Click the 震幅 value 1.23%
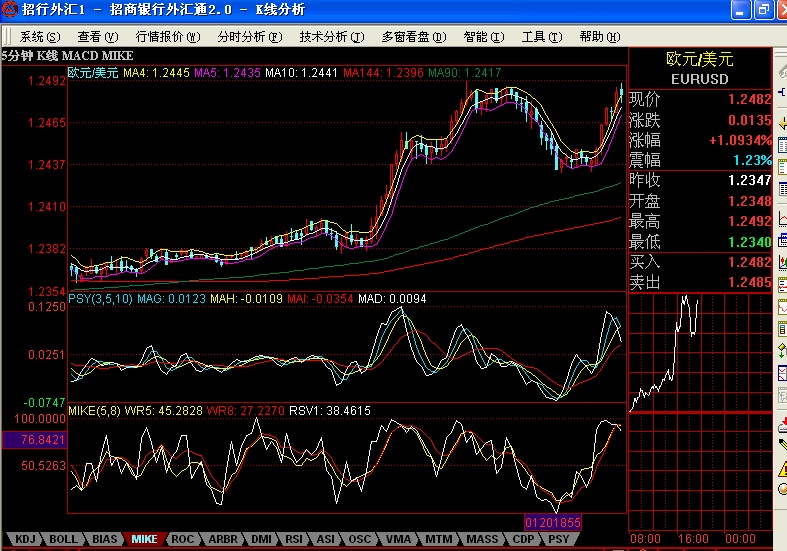Viewport: 787px width, 551px height. click(x=752, y=160)
